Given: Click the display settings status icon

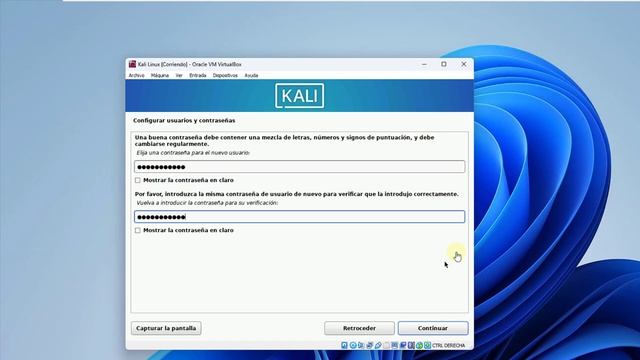Looking at the screenshot, I should coord(394,345).
